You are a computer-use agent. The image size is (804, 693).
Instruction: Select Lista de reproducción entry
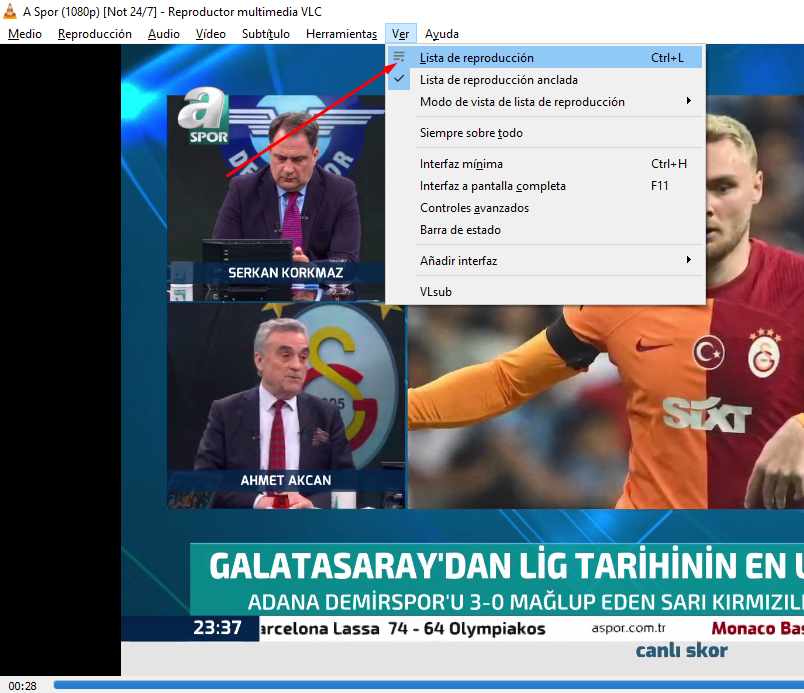tap(476, 58)
